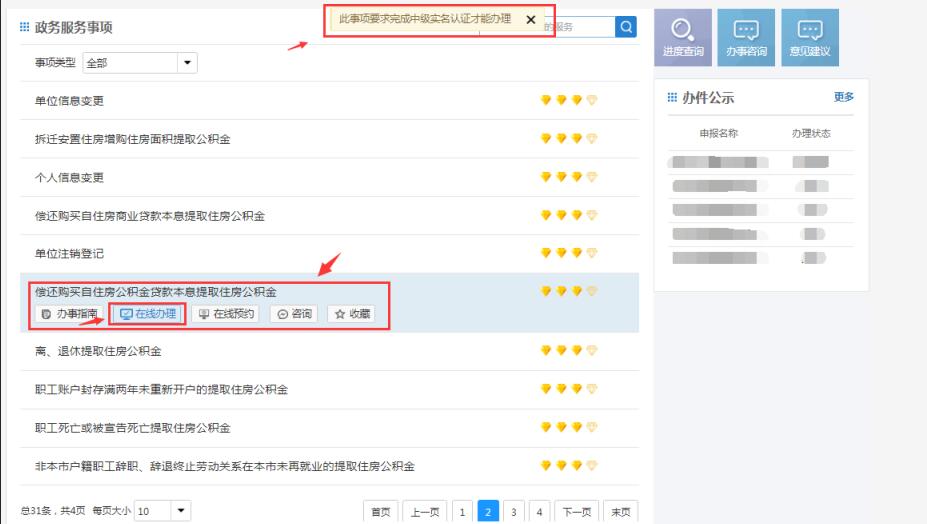
Task: Click 在线预约 online appointment button
Action: [226, 314]
